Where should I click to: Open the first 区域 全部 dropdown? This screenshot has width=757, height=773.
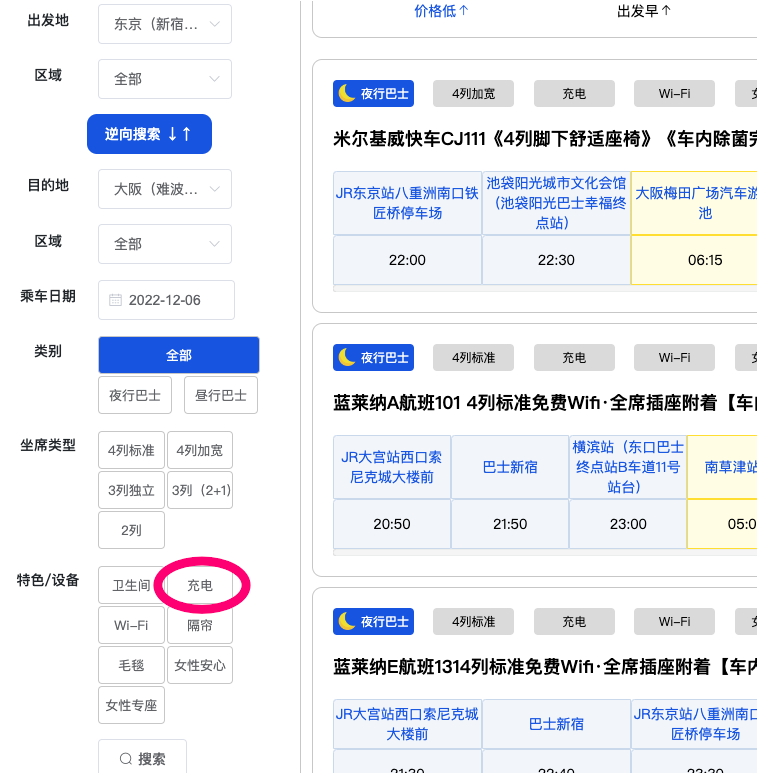pos(165,79)
